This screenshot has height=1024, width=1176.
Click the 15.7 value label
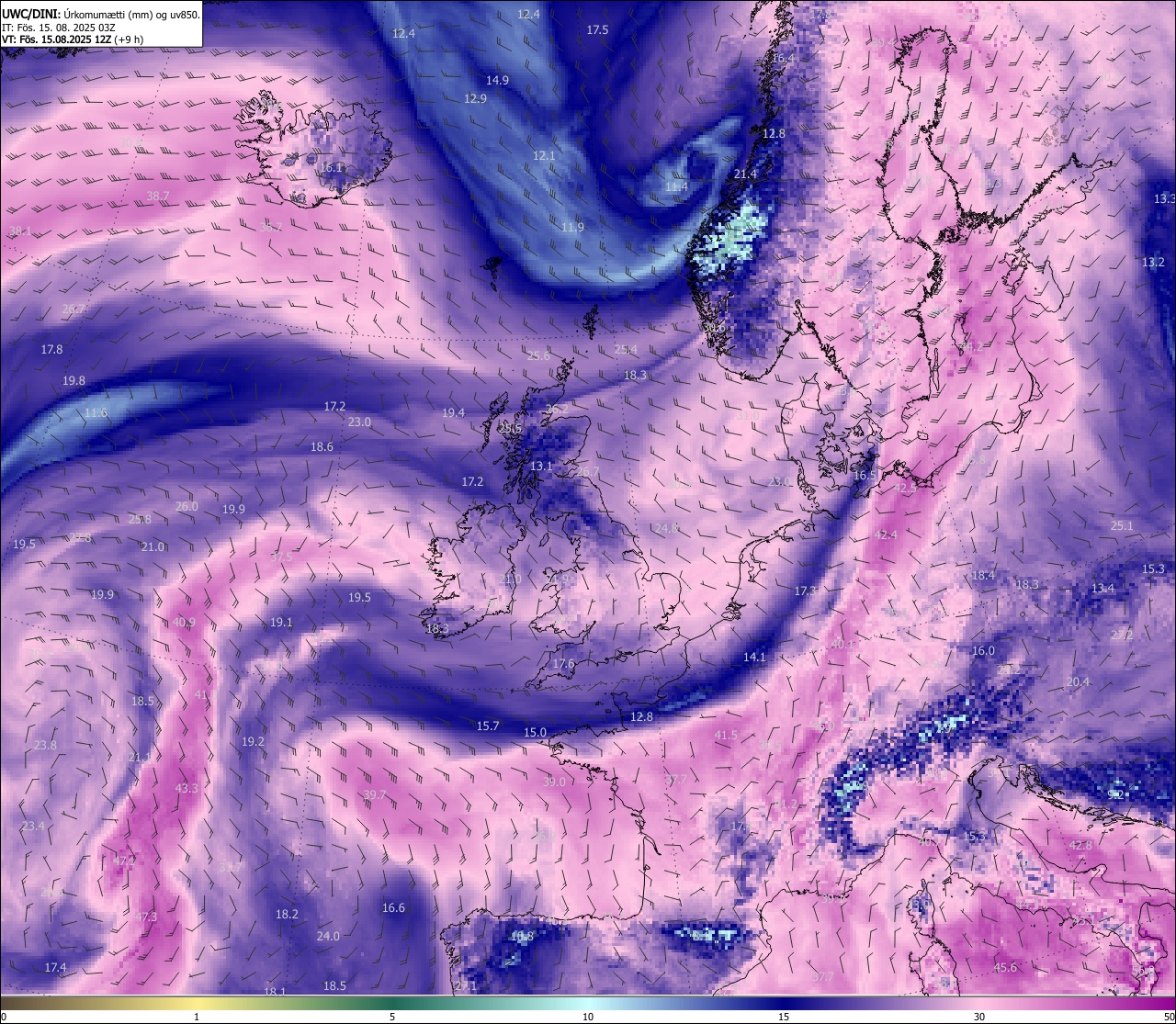tap(488, 726)
